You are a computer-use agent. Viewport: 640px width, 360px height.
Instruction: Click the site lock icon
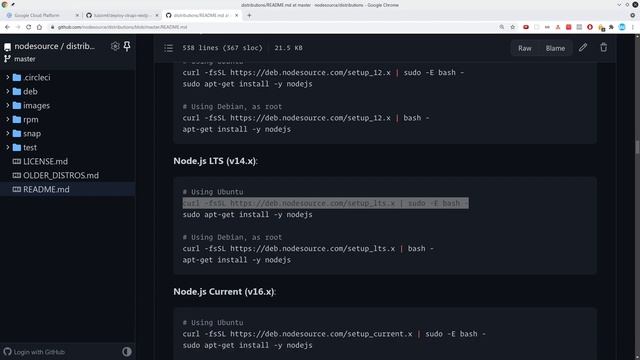click(52, 27)
